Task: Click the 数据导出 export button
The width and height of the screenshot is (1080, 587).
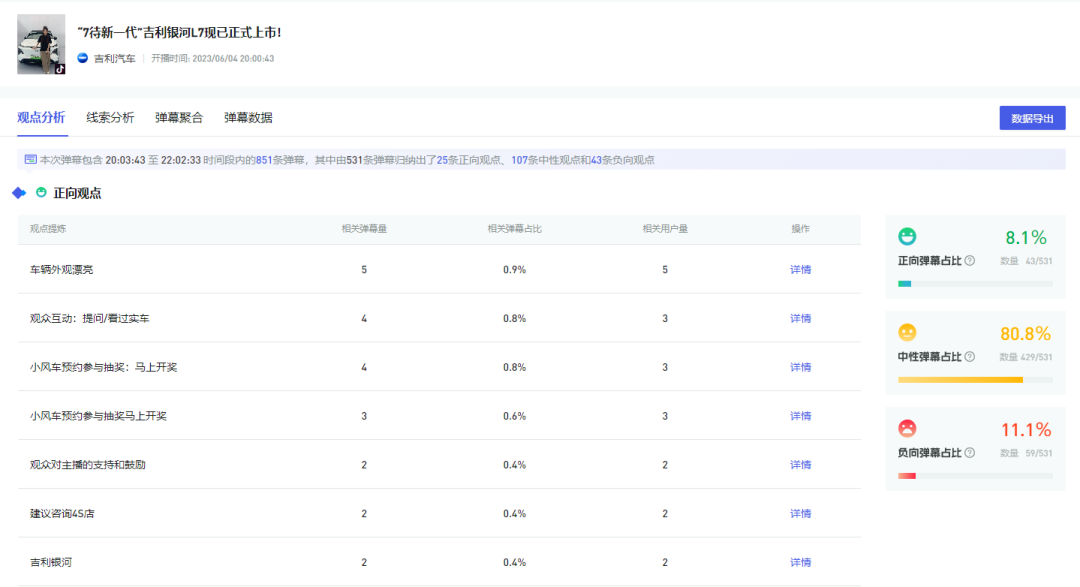Action: (1032, 118)
